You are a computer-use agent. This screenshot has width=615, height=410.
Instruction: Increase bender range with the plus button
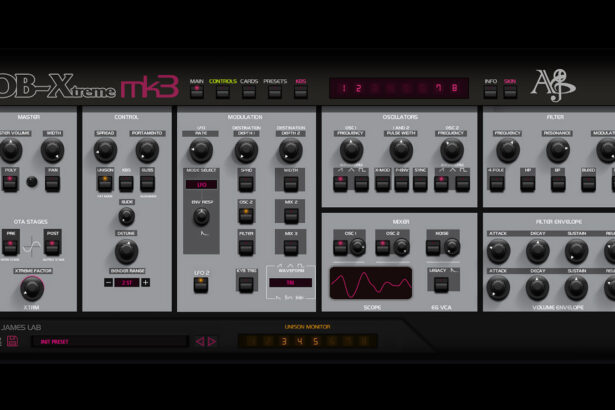[x=146, y=282]
